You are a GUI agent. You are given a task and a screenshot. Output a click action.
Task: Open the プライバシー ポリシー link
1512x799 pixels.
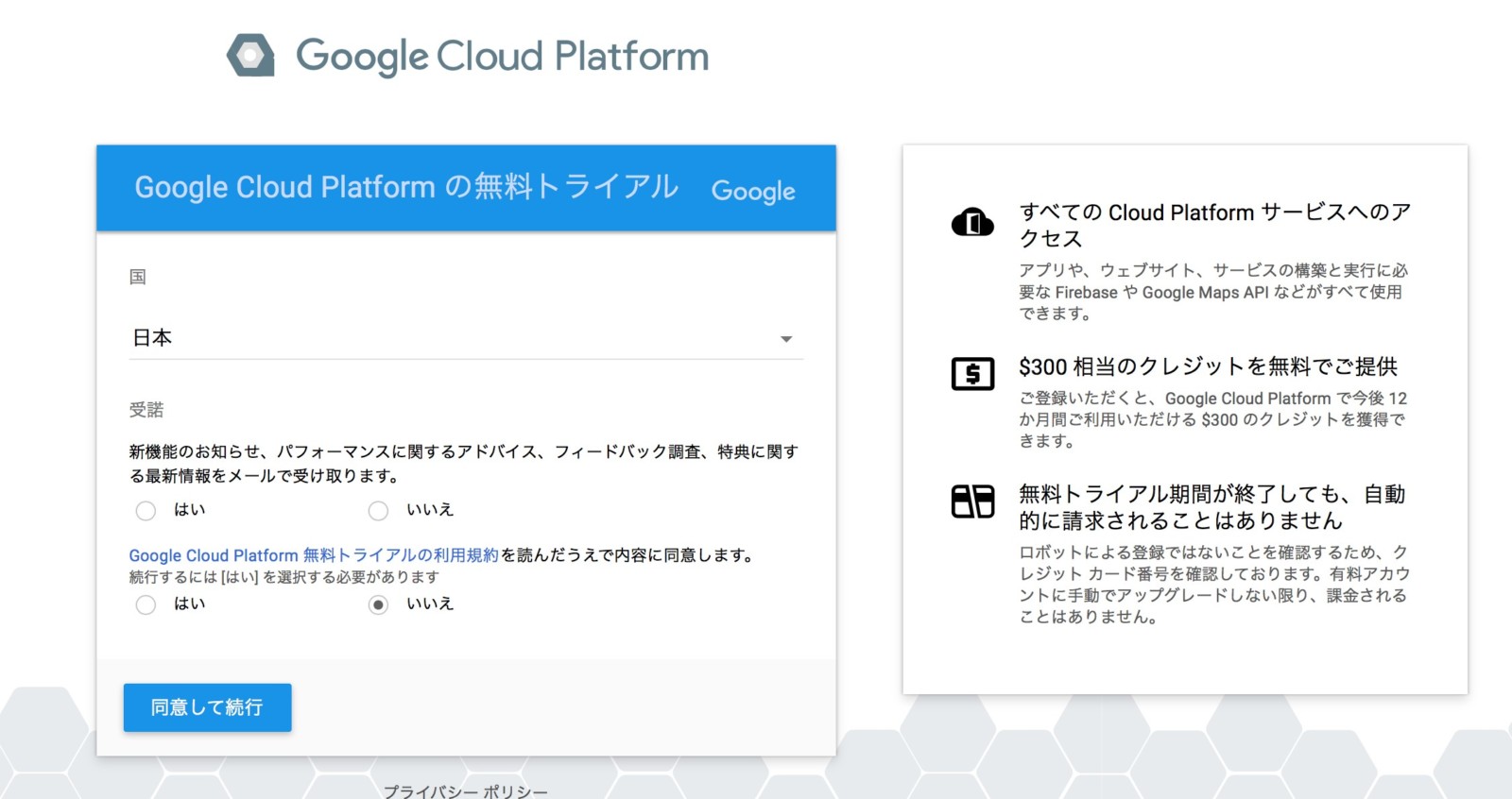coord(465,791)
